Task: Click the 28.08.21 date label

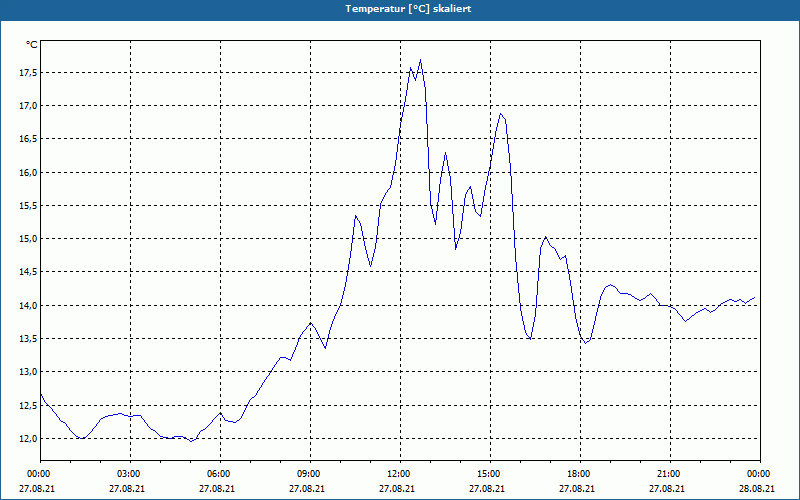Action: (757, 489)
